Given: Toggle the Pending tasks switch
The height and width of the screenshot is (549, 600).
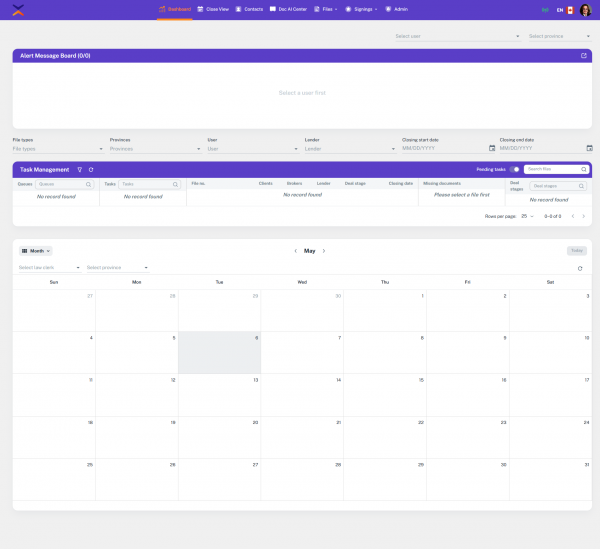Looking at the screenshot, I should 515,170.
